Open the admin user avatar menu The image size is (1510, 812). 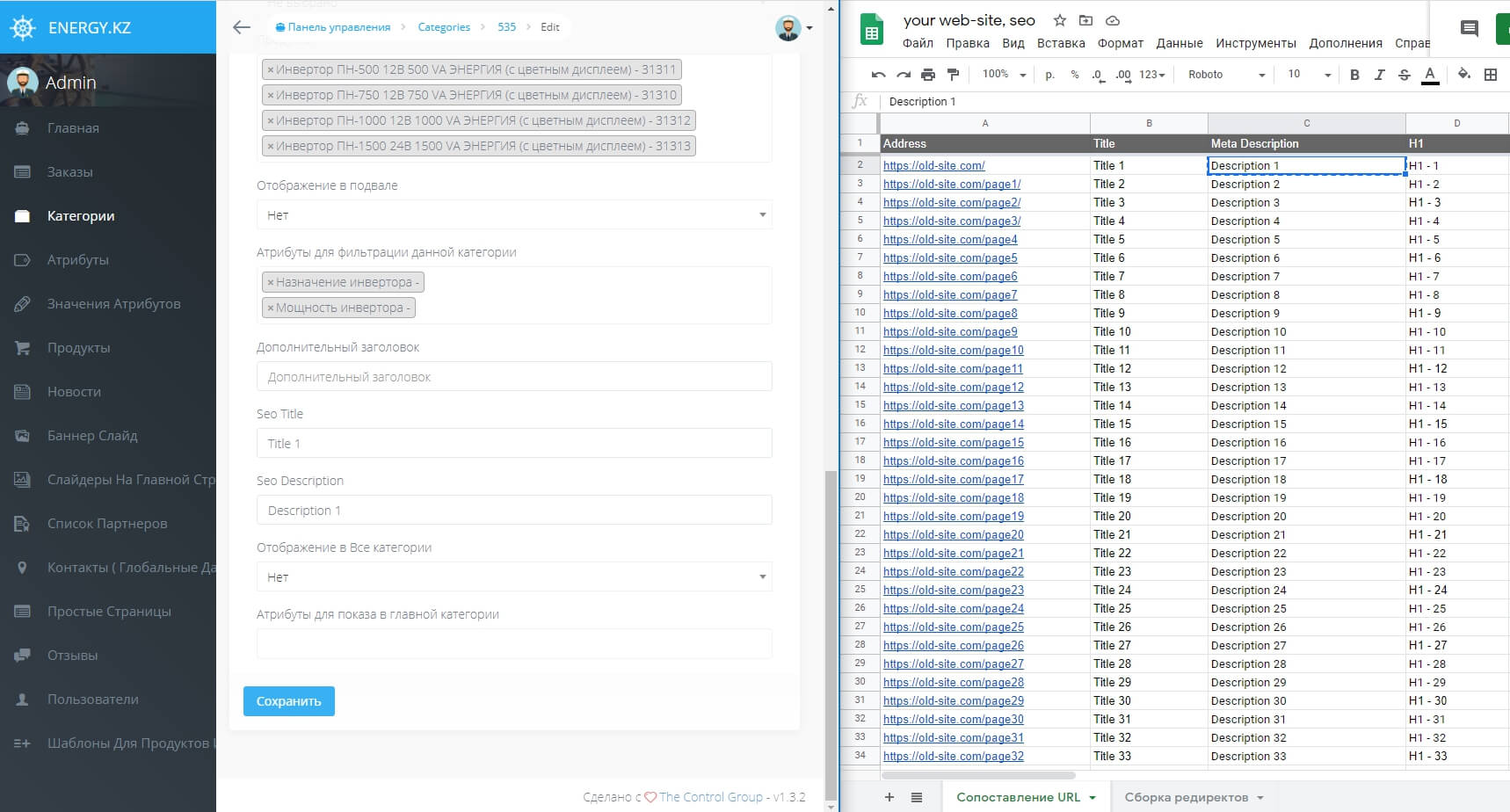point(794,28)
